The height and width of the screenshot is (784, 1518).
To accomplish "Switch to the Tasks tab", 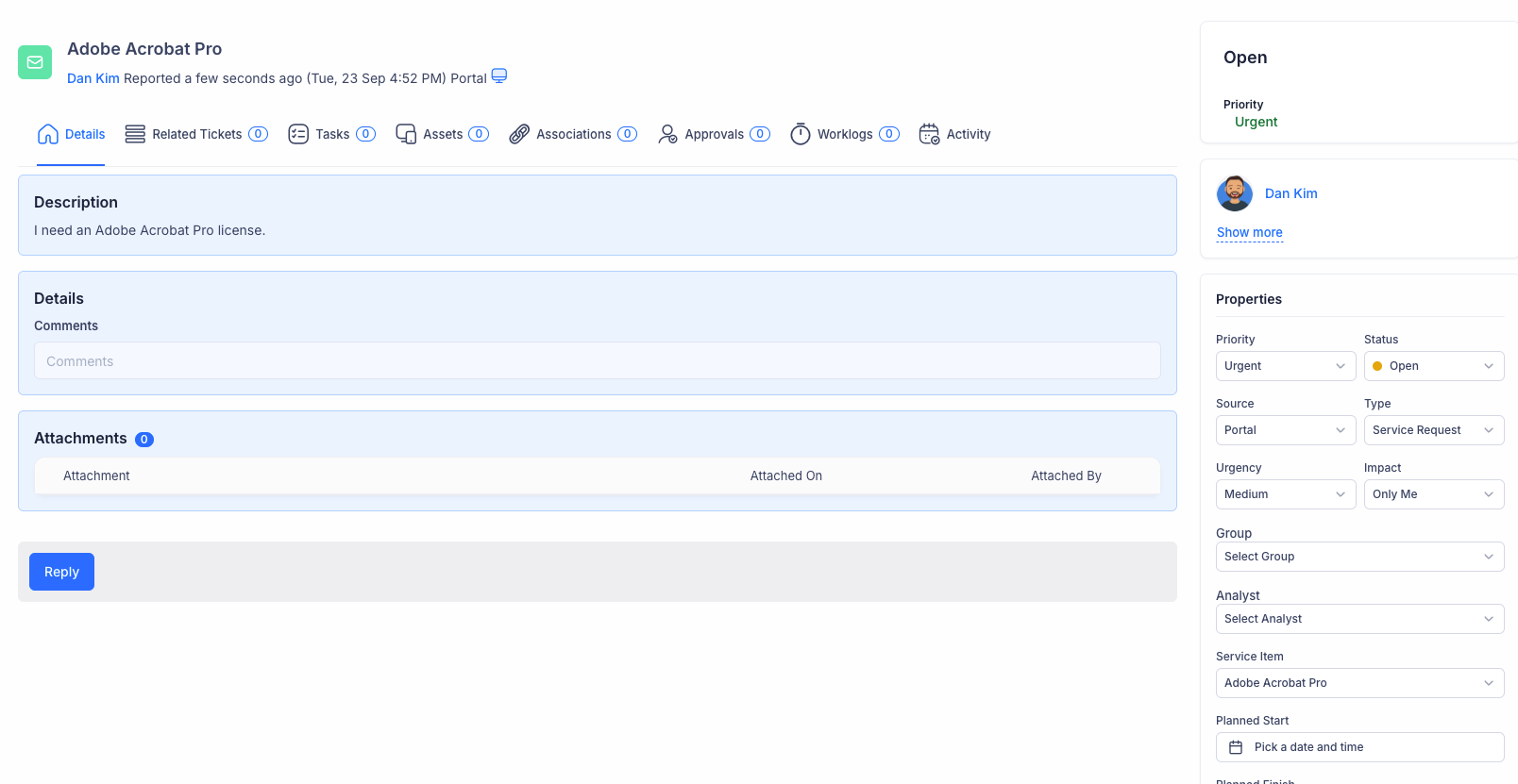I will coord(331,134).
